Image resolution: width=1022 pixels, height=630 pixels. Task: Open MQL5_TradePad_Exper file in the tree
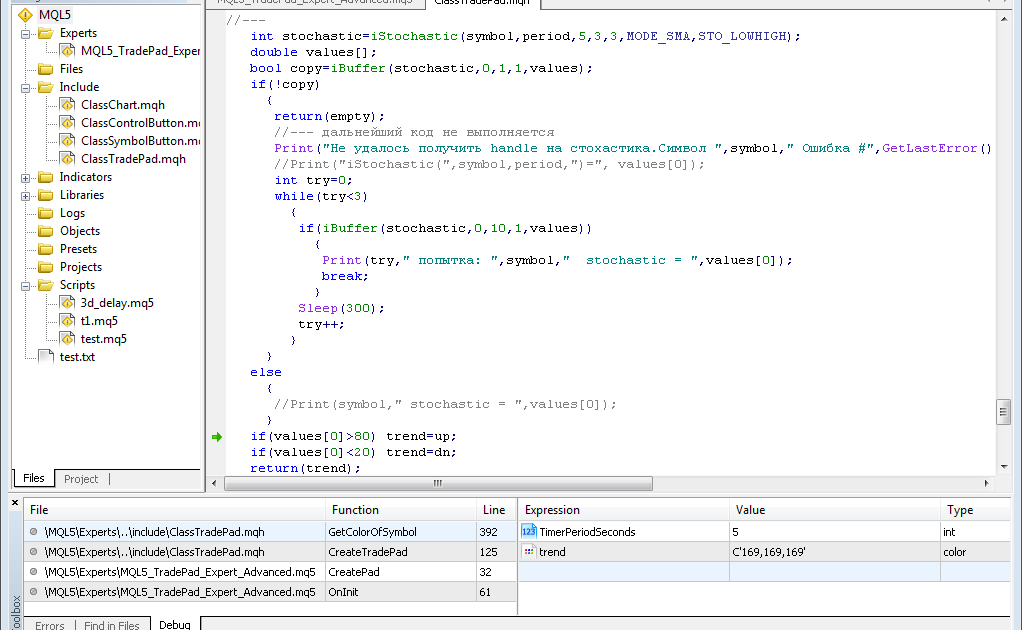pos(140,51)
